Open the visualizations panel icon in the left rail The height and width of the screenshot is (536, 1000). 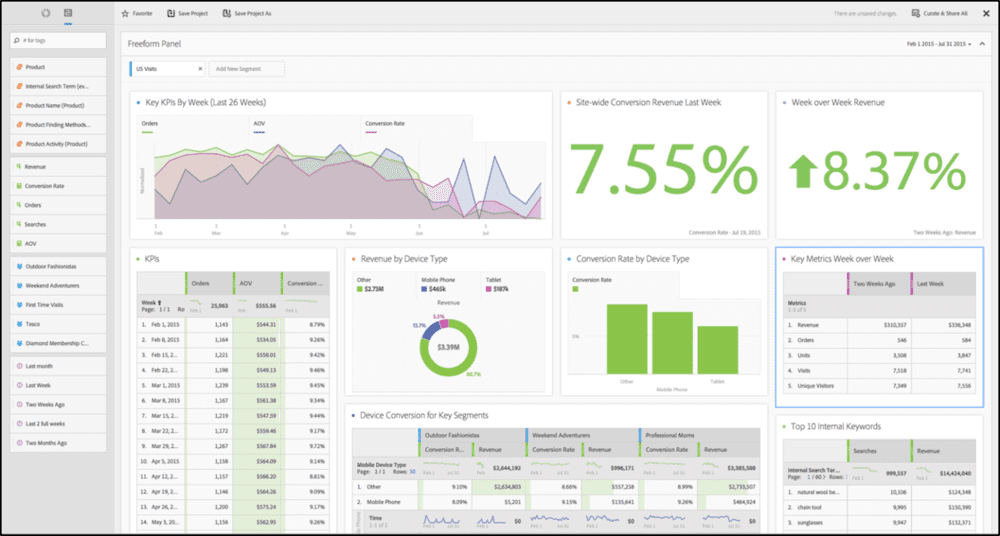tap(45, 13)
